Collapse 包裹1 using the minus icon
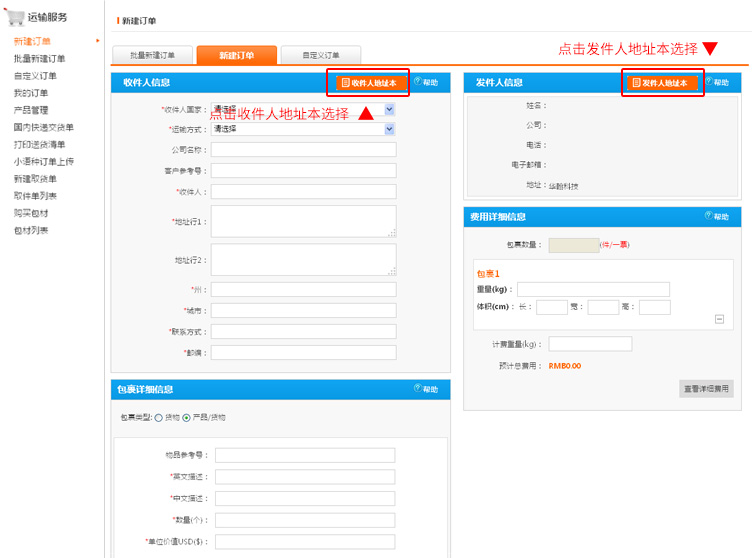Image resolution: width=752 pixels, height=558 pixels. tap(719, 319)
